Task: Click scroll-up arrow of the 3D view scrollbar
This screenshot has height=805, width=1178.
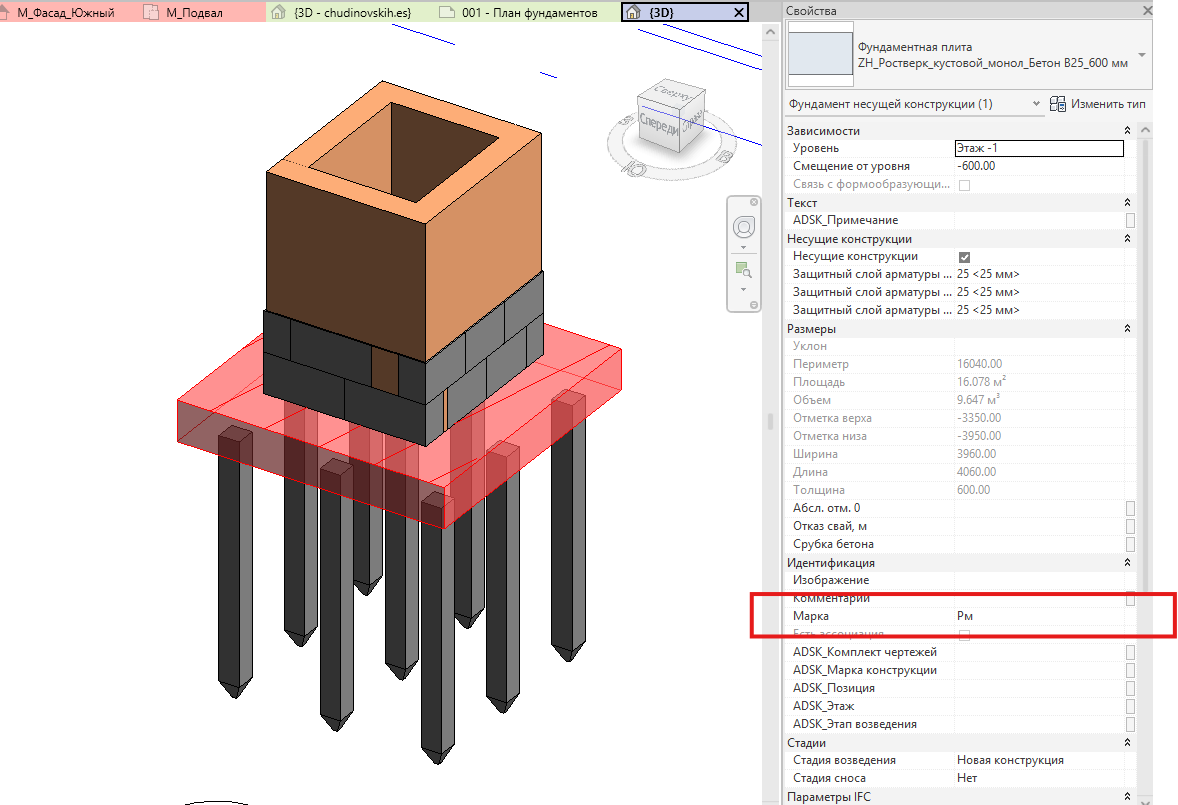Action: click(x=770, y=32)
